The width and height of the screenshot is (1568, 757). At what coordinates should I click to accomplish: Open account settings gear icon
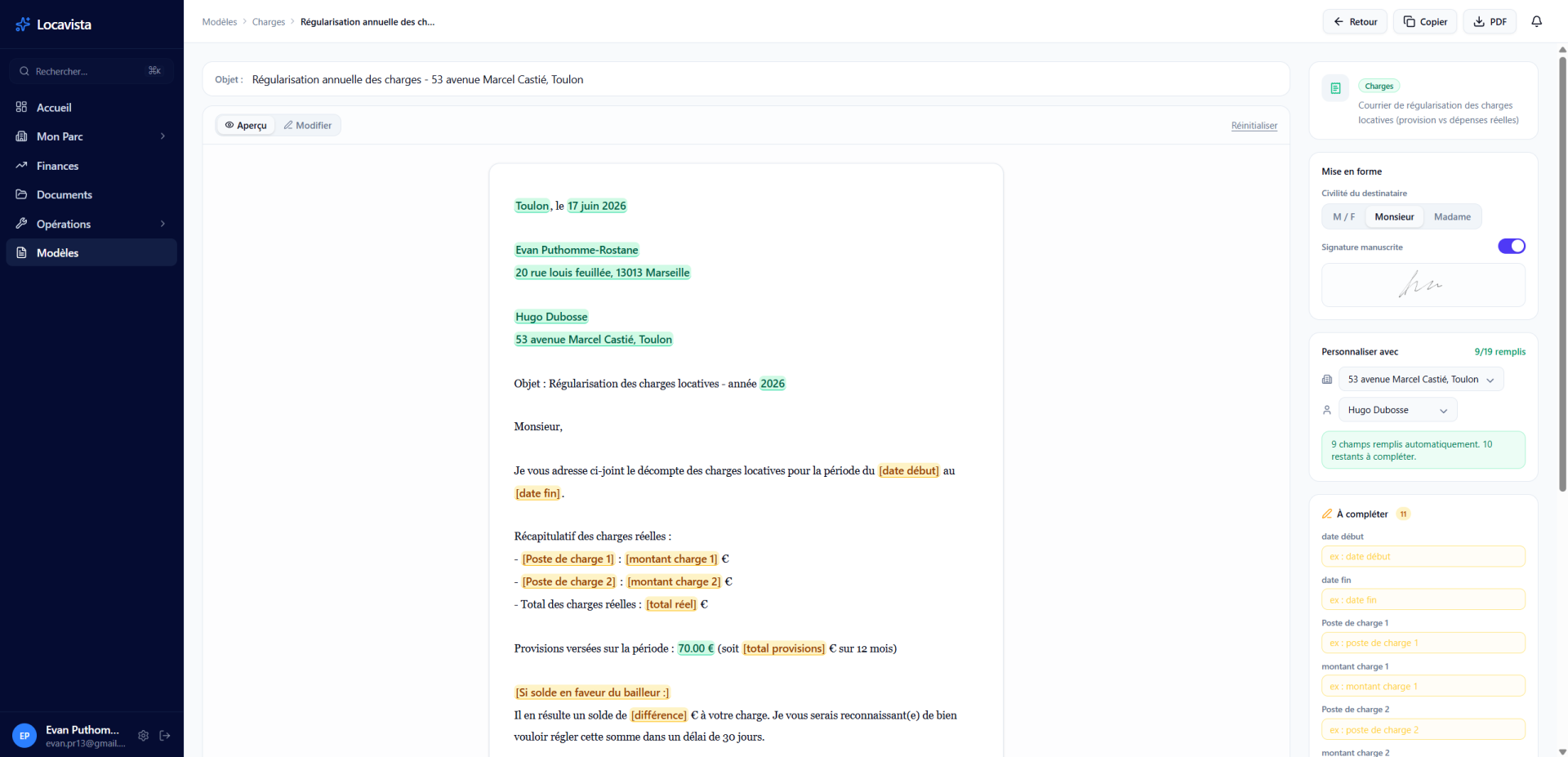coord(143,736)
